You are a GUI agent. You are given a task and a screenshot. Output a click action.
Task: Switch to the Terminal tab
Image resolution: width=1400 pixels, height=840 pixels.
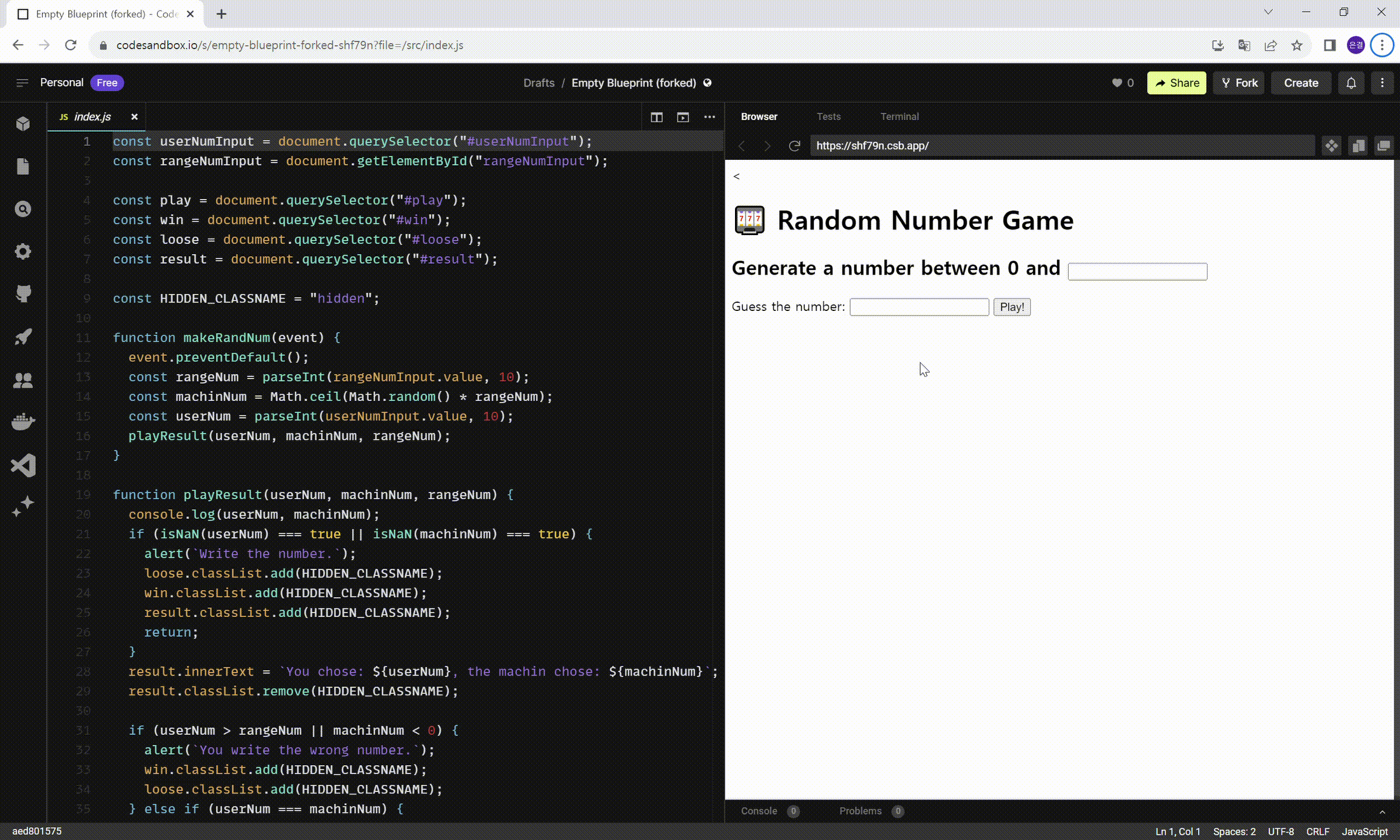[x=899, y=117]
